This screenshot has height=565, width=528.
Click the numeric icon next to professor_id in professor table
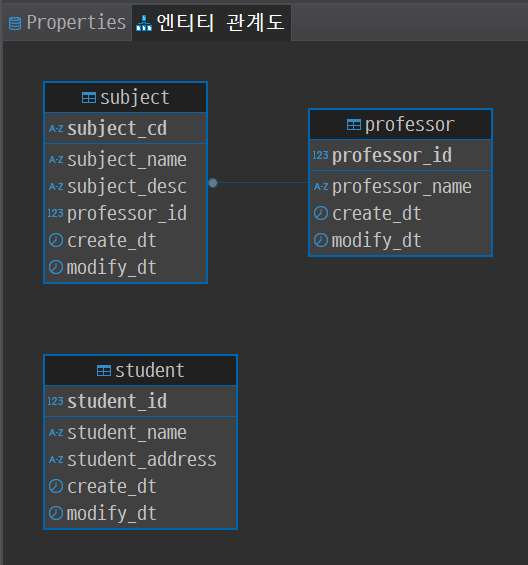point(320,155)
